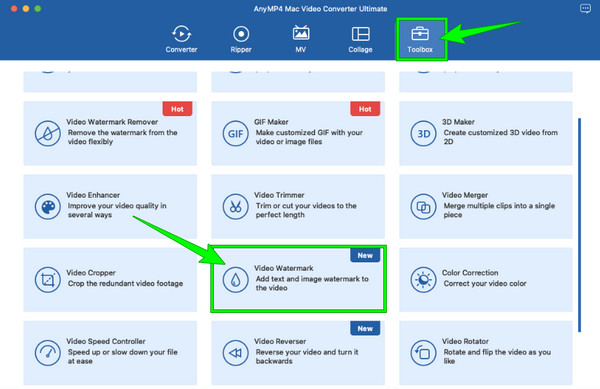Click the Hot badge on Video Watermark Remover
This screenshot has width=600, height=389.
(177, 109)
